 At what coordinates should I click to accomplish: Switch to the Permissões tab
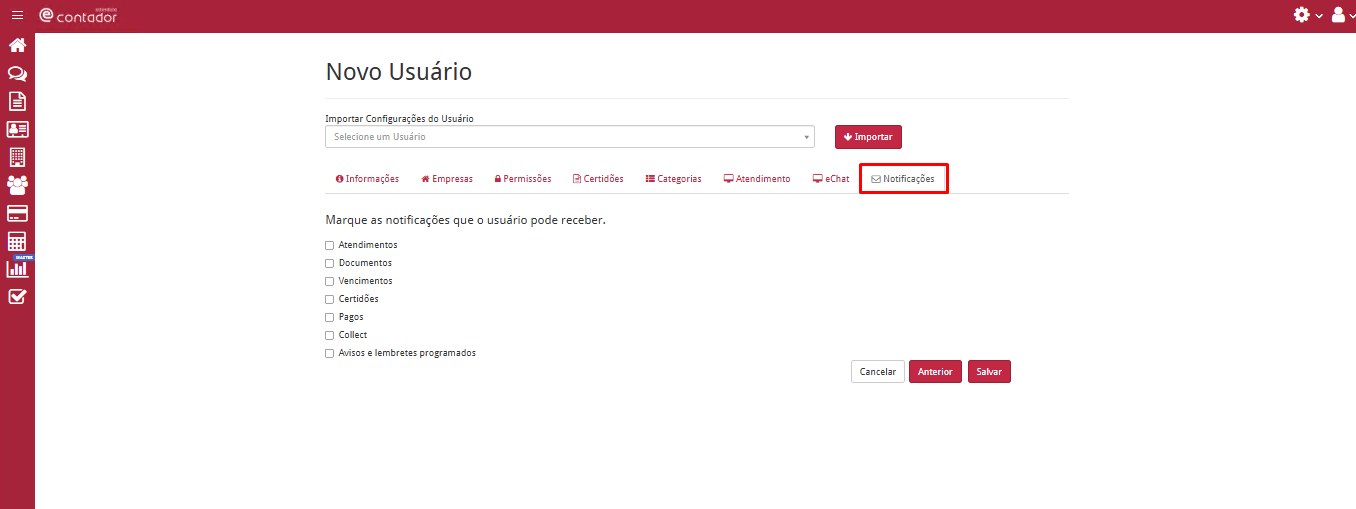click(x=523, y=179)
